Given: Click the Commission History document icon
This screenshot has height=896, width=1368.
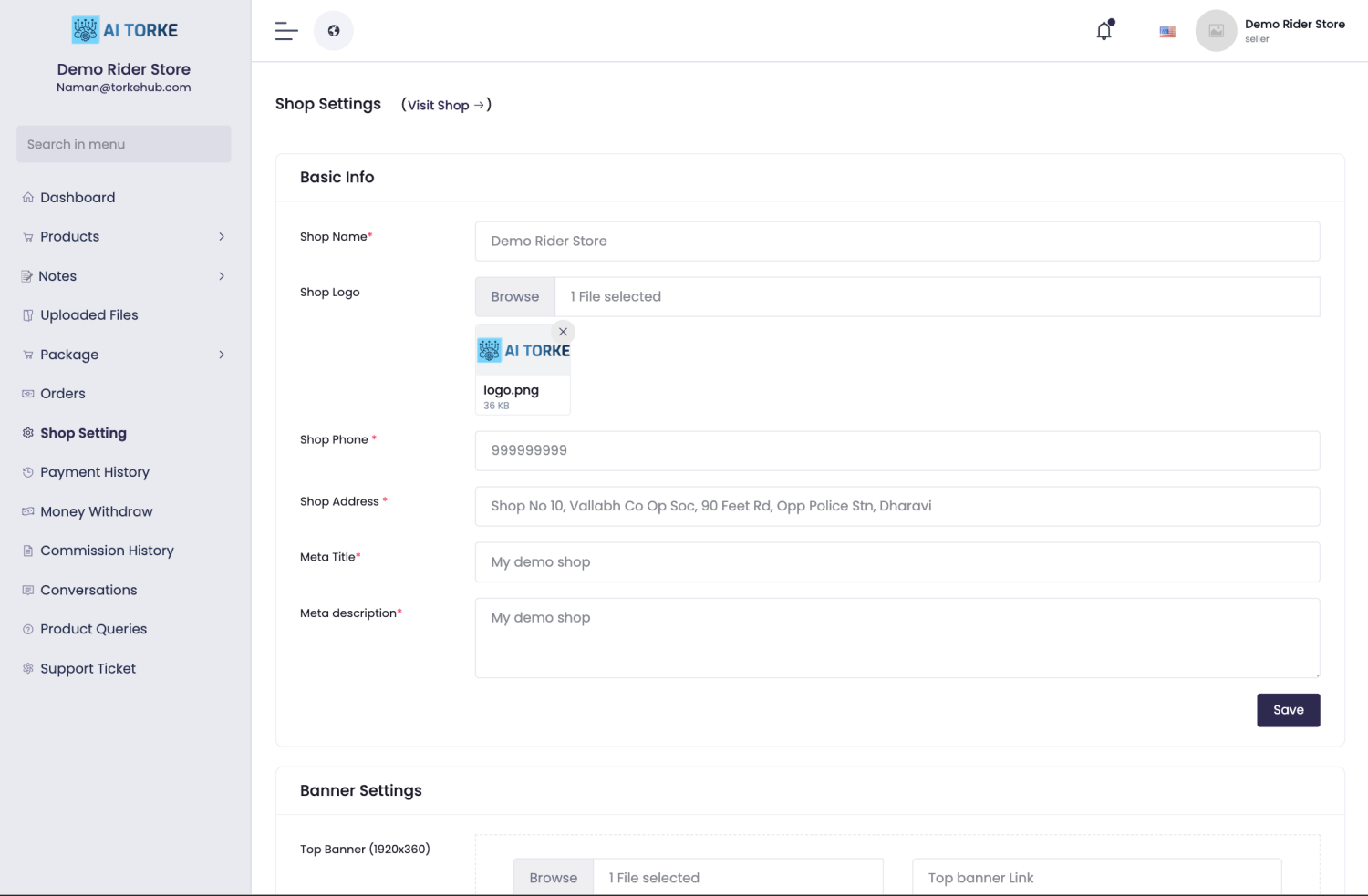Looking at the screenshot, I should pos(28,551).
